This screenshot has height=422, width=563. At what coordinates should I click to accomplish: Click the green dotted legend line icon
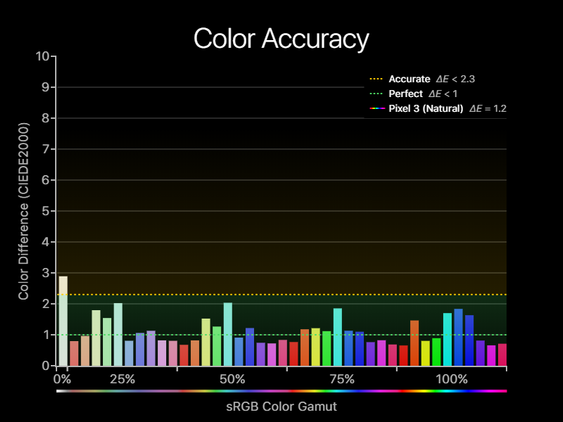[376, 94]
